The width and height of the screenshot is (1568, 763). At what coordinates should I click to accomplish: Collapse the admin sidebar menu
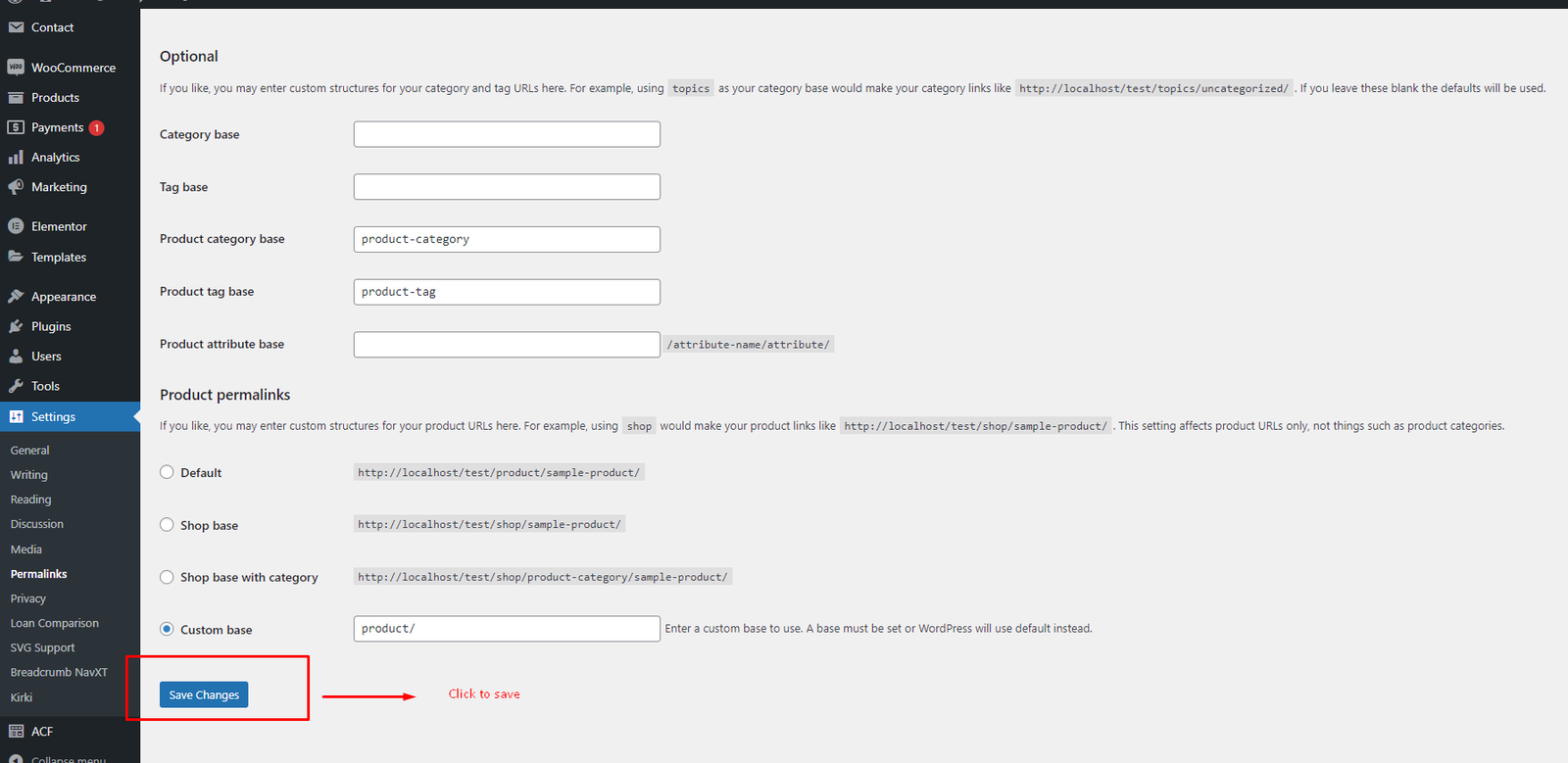(x=68, y=759)
